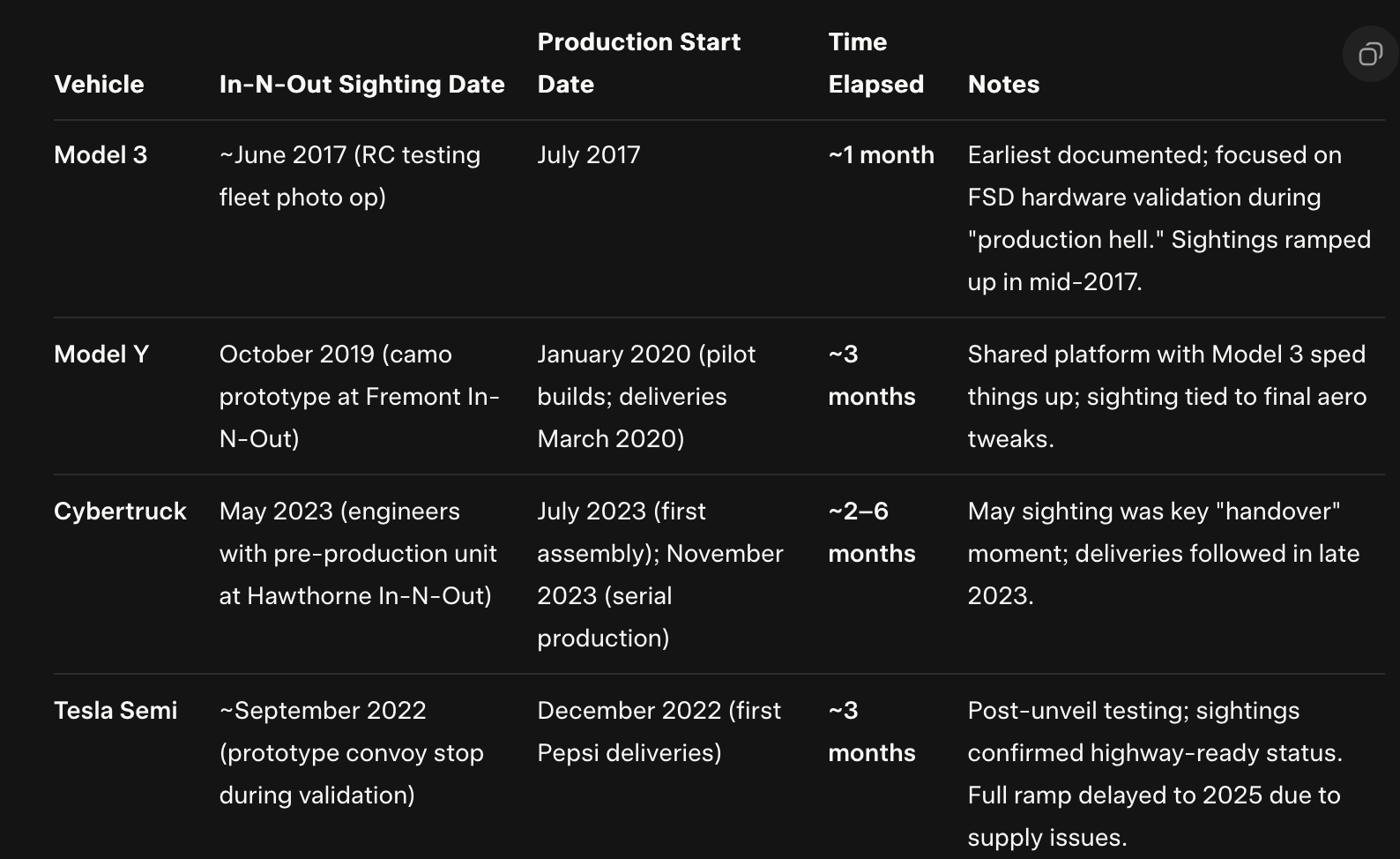Image resolution: width=1400 pixels, height=859 pixels.
Task: Click the ~September 2022 prototype convoy cell
Action: click(x=351, y=753)
